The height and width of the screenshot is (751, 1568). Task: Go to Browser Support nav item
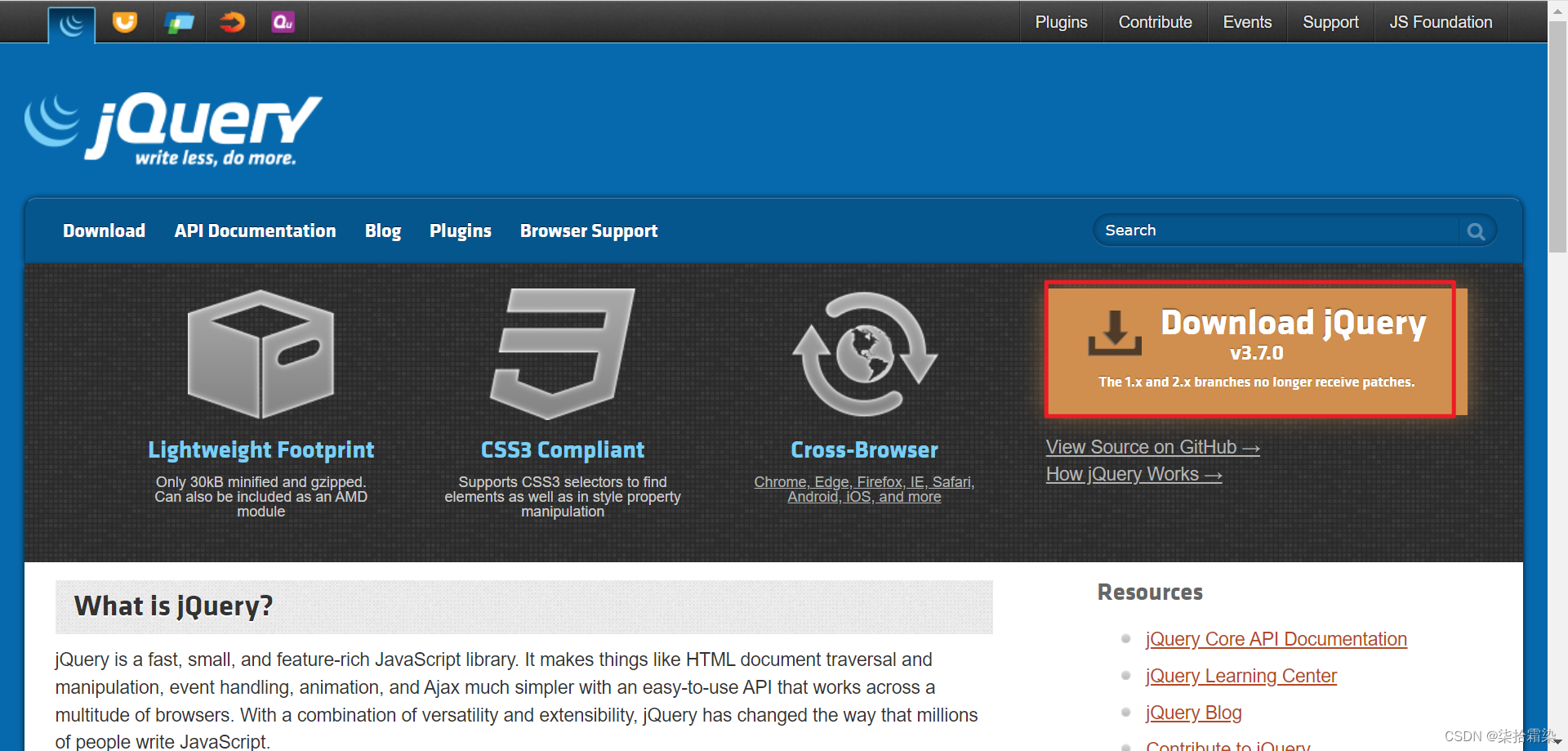[589, 231]
